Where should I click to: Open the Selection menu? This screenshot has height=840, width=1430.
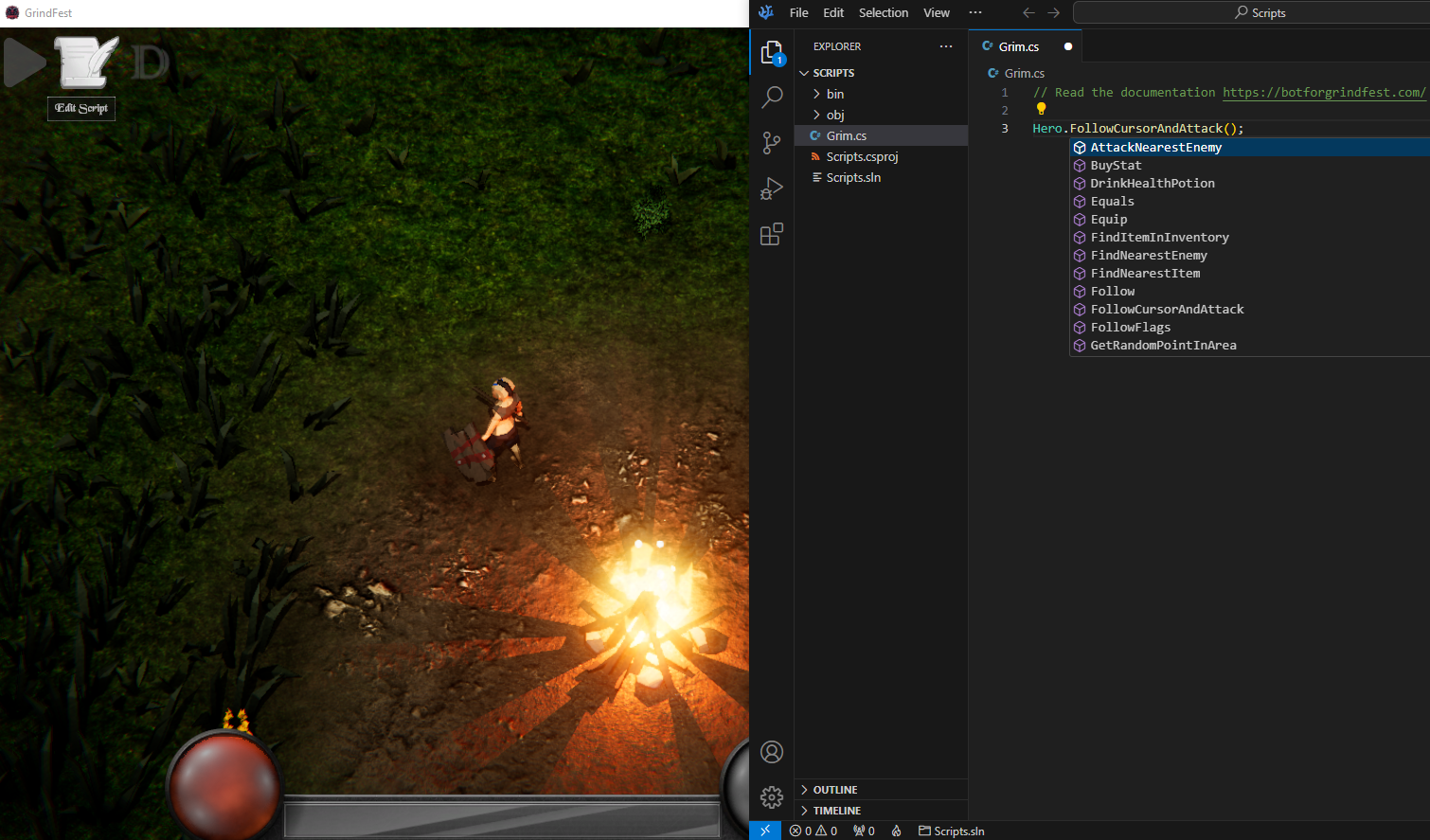click(884, 12)
